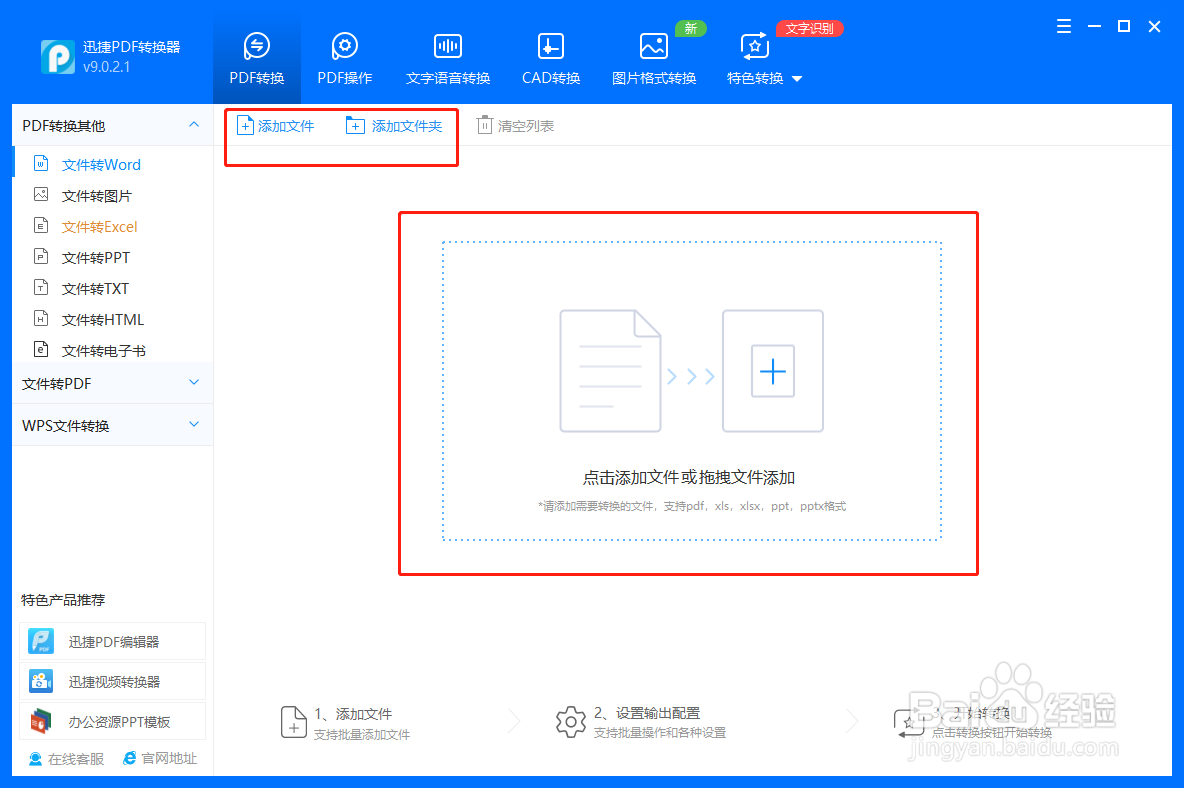Select the CAD转换 icon
The height and width of the screenshot is (788, 1184).
[x=550, y=55]
